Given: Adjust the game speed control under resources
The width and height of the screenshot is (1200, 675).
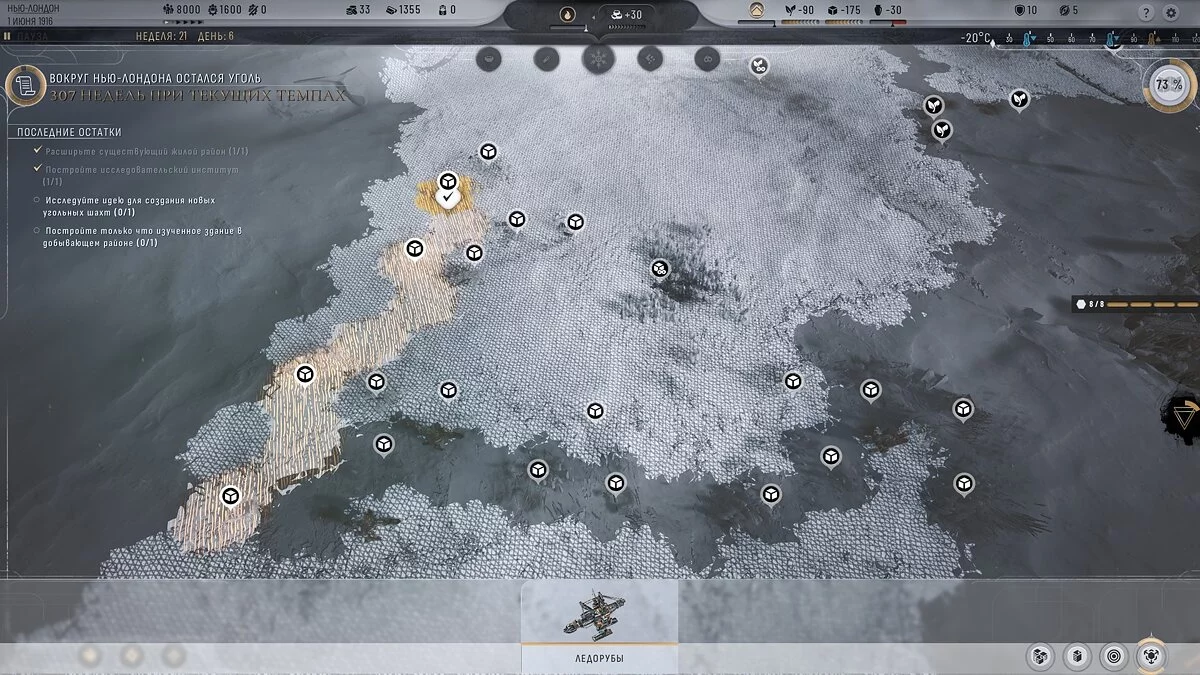Looking at the screenshot, I should pyautogui.click(x=183, y=21).
